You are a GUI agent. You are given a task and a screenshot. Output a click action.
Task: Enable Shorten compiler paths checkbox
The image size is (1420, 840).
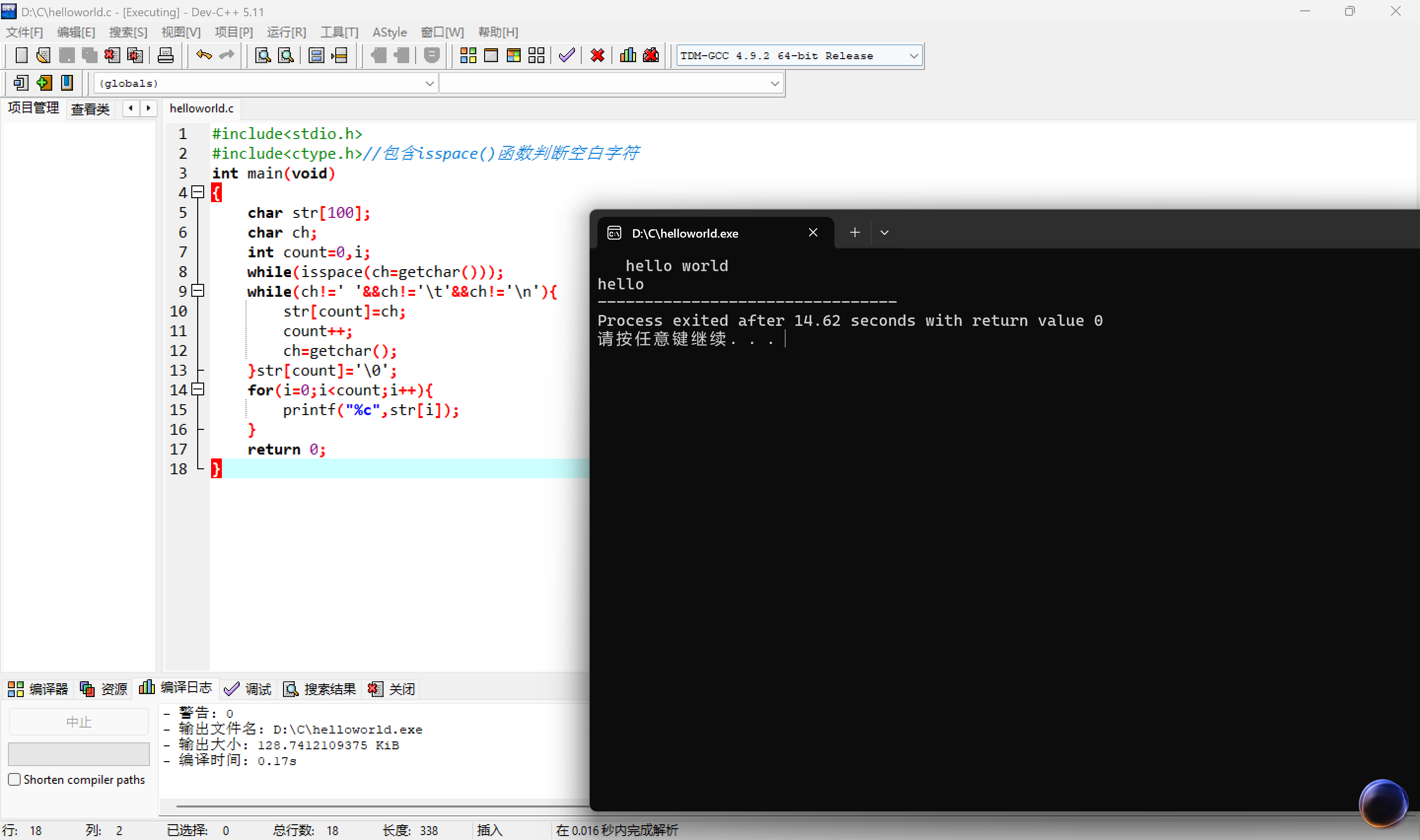click(x=15, y=779)
